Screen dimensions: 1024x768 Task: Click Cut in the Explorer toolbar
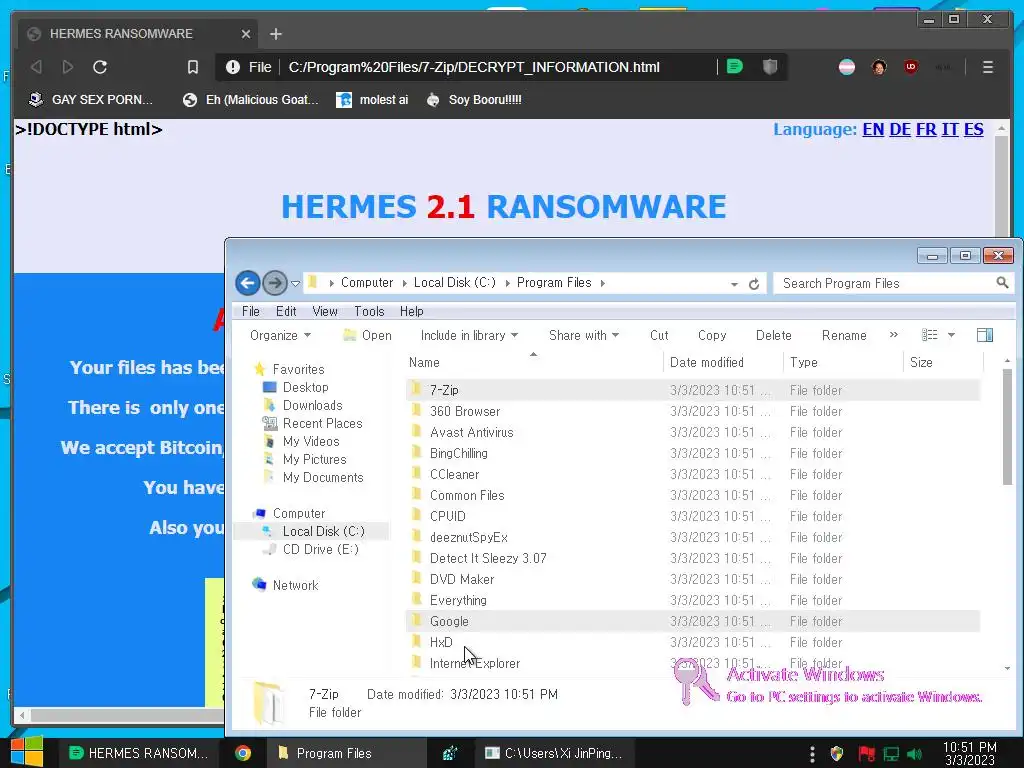click(659, 335)
